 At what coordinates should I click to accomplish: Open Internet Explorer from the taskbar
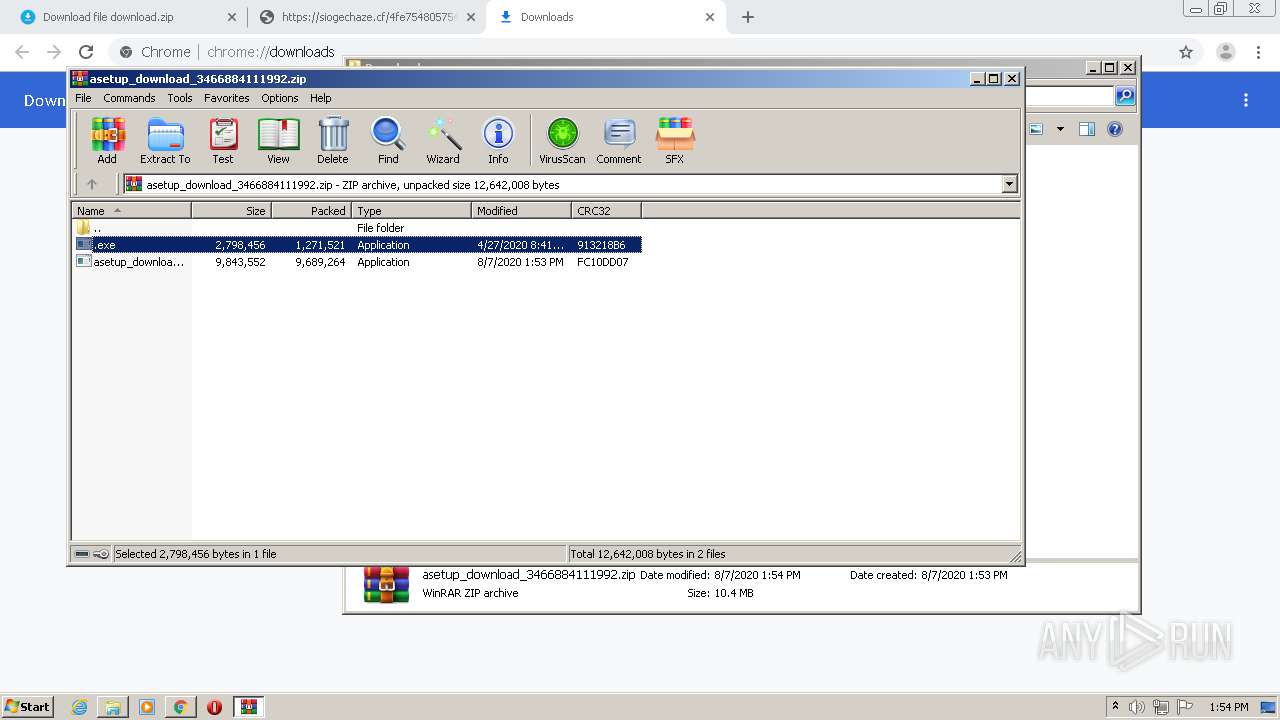(80, 707)
